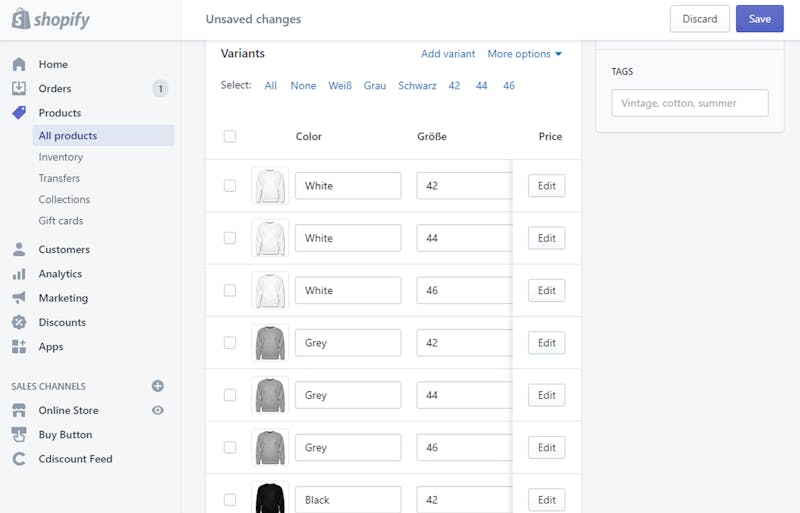Open the More options dropdown

click(x=524, y=54)
